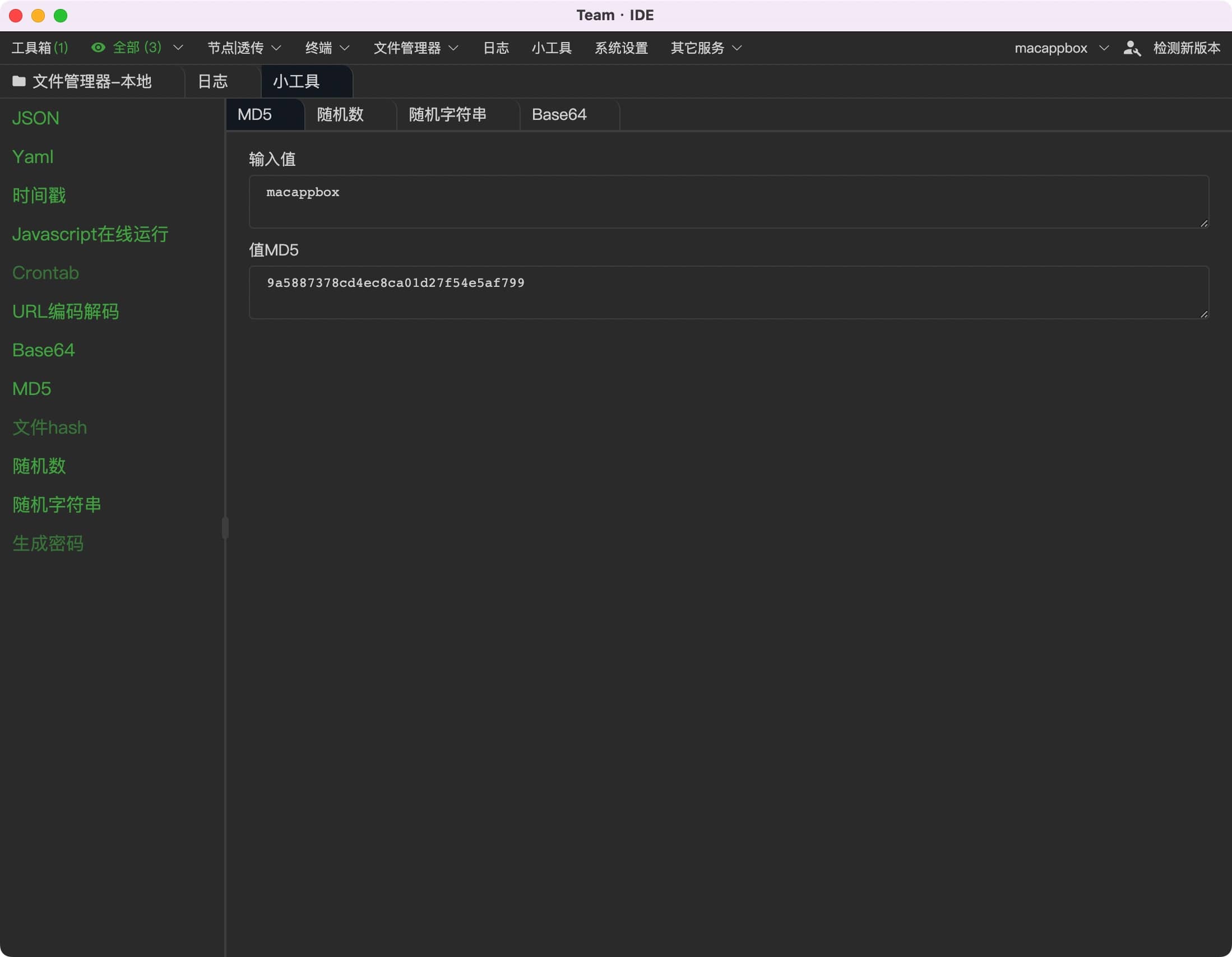Image resolution: width=1232 pixels, height=957 pixels.
Task: Select the Base64 tool tab
Action: coord(559,114)
